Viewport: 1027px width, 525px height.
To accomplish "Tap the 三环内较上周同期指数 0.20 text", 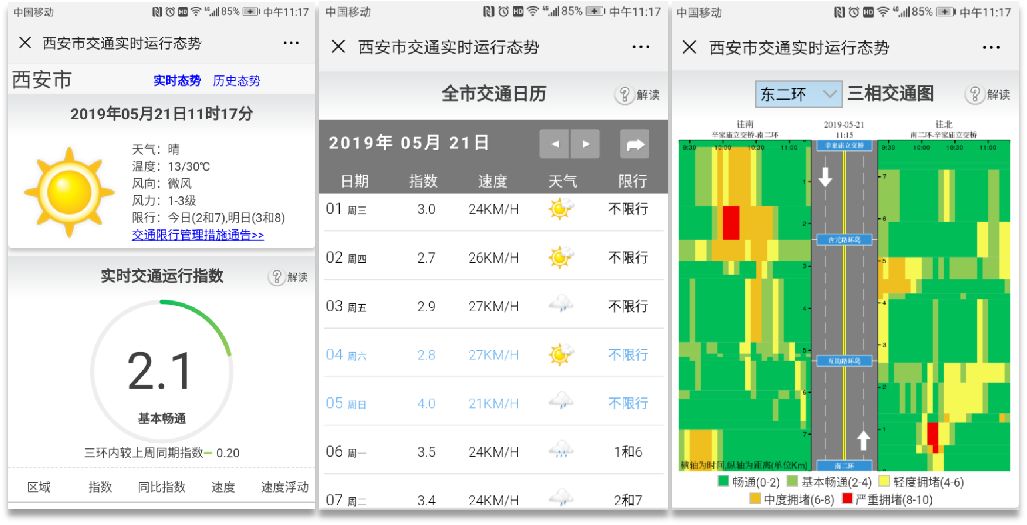I will point(162,453).
